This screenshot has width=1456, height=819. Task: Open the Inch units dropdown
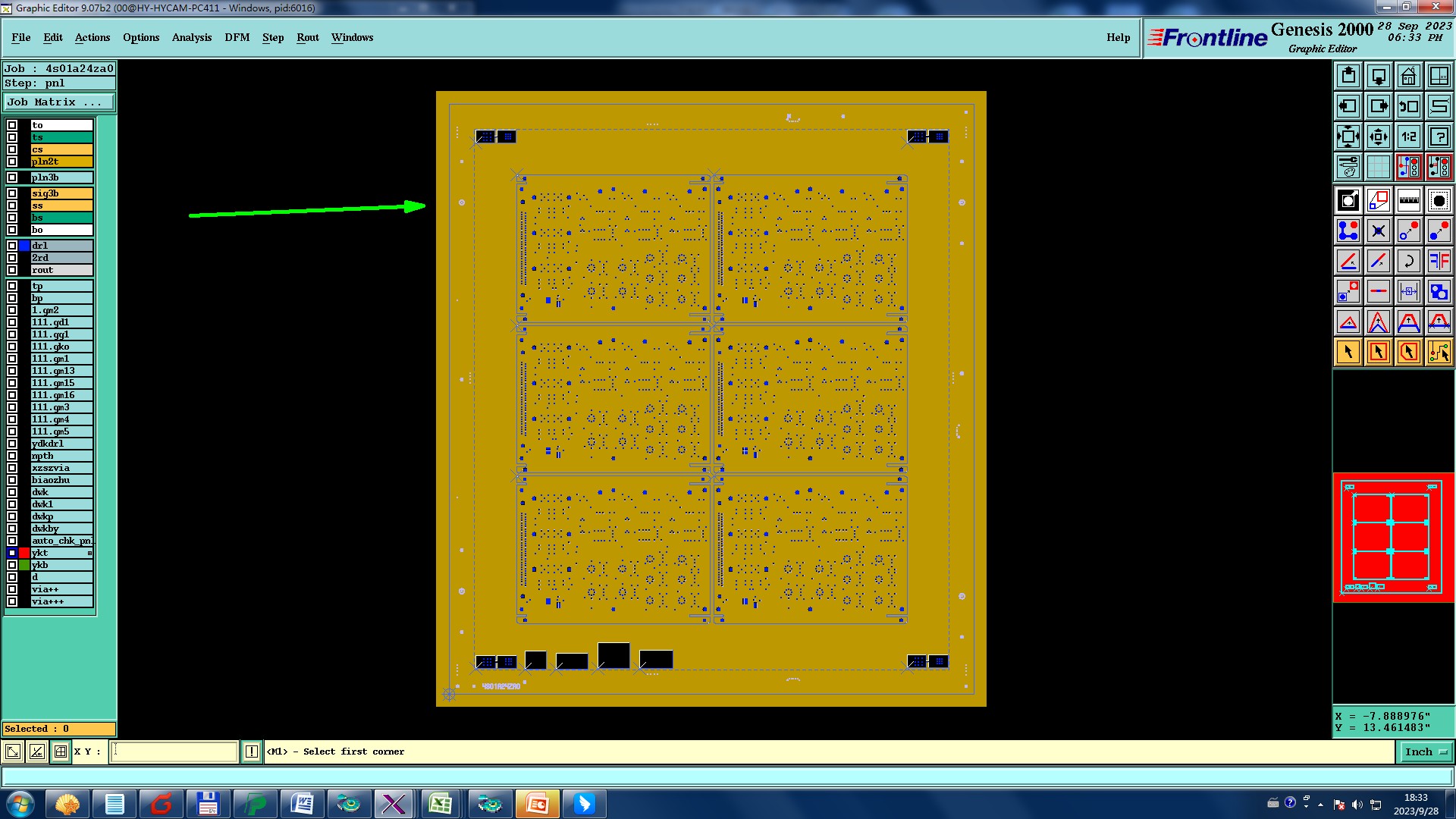pos(1426,752)
